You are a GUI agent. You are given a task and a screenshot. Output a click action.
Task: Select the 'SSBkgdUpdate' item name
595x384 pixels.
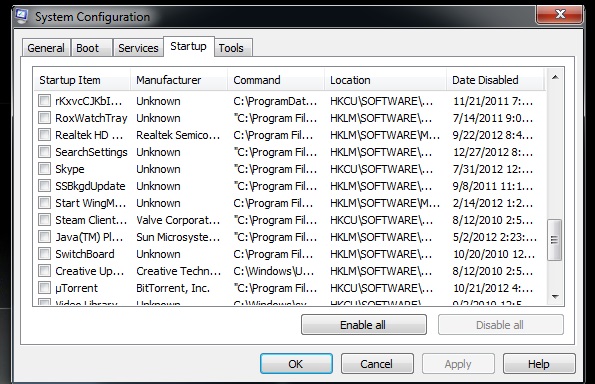pyautogui.click(x=90, y=186)
